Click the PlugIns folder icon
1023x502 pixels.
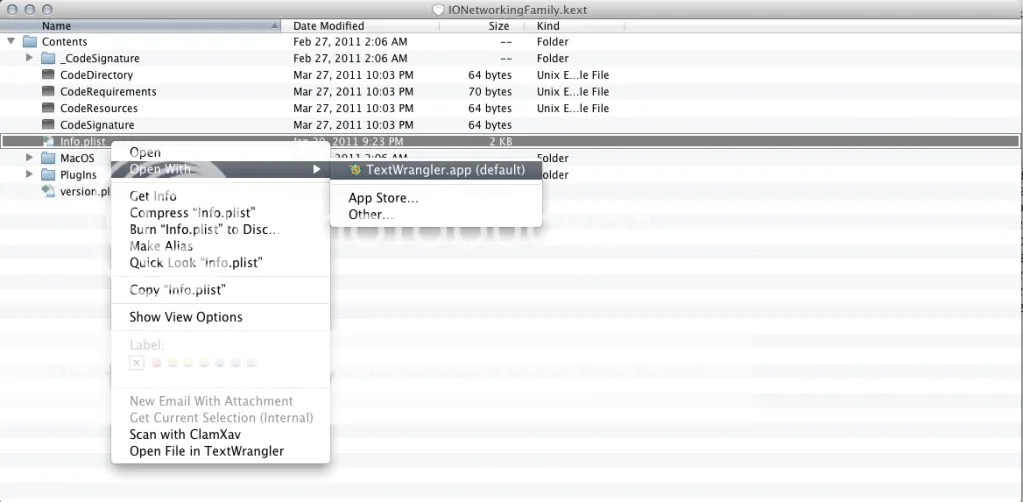[48, 175]
